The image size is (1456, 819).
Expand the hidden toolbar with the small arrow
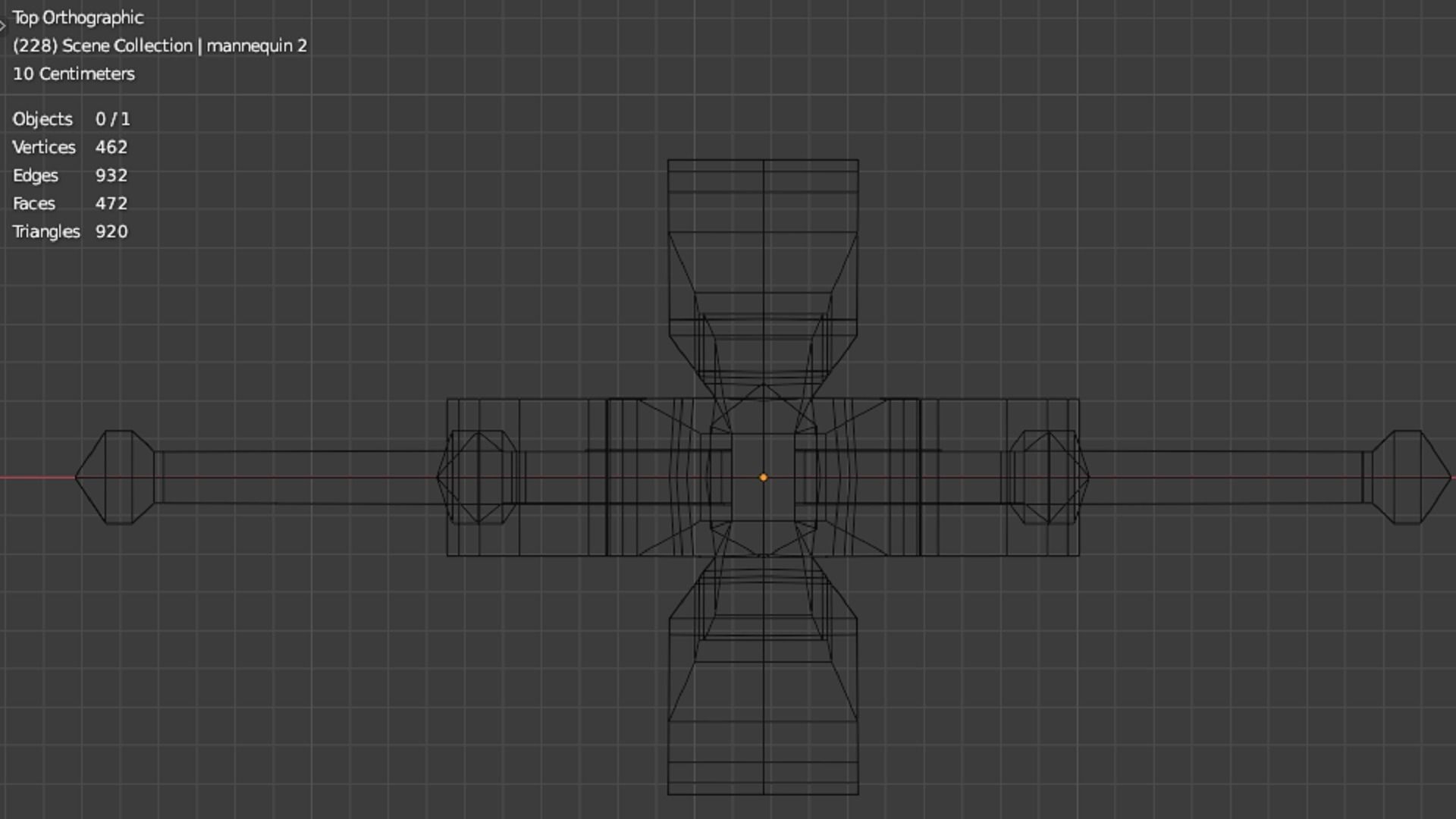point(2,26)
